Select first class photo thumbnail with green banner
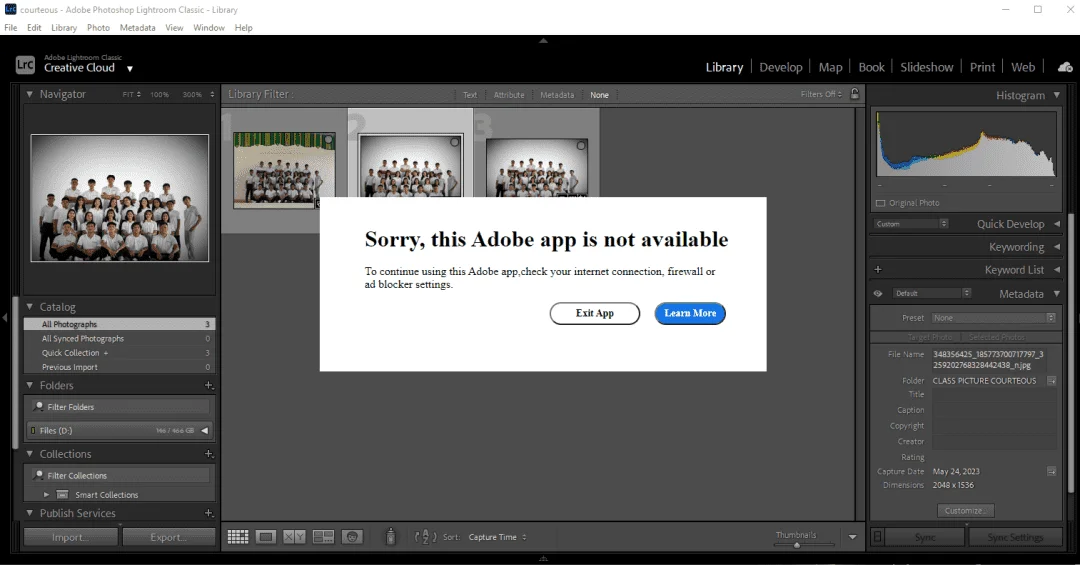The image size is (1080, 565). click(284, 170)
